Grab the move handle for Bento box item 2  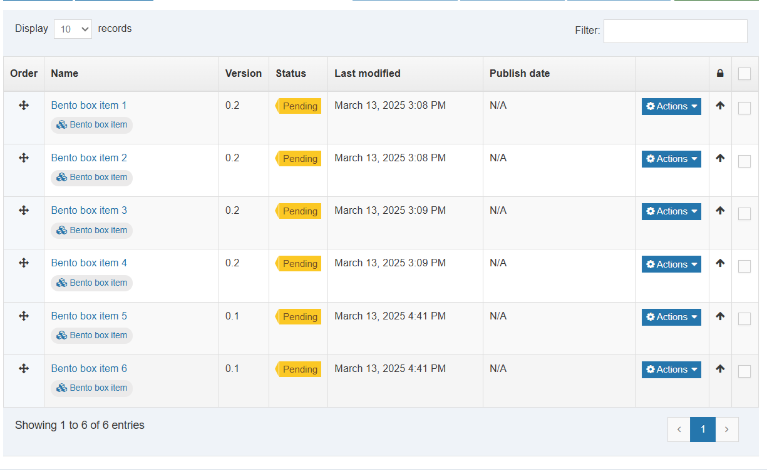pyautogui.click(x=23, y=157)
